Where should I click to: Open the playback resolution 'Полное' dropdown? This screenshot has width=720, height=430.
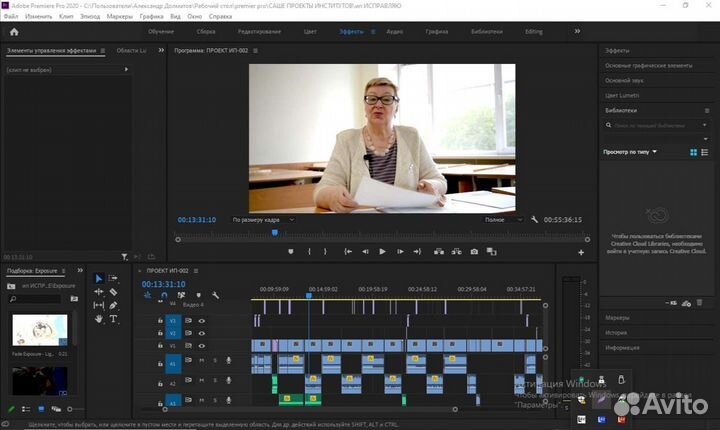[x=502, y=219]
